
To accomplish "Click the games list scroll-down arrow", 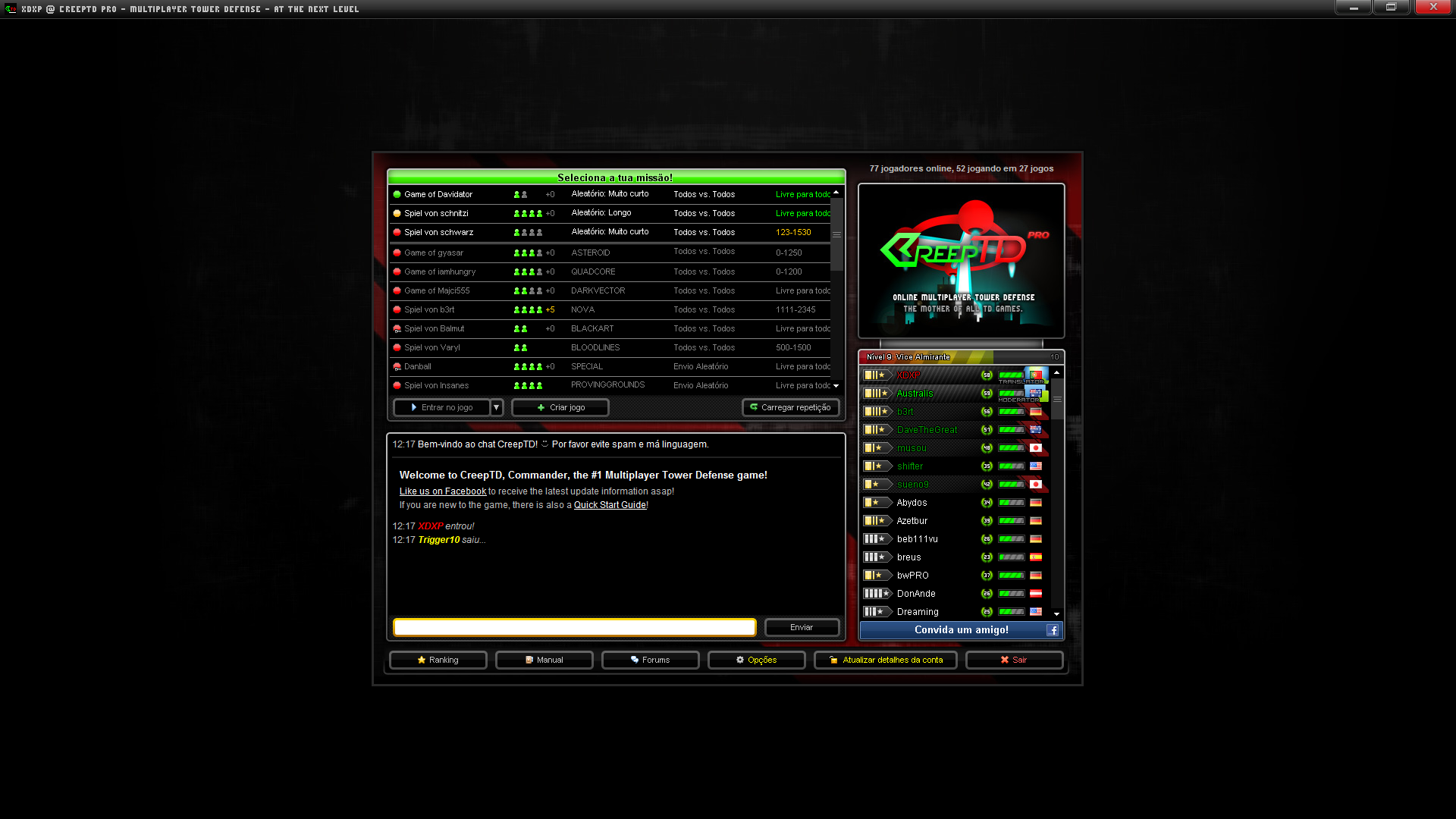I will click(836, 386).
